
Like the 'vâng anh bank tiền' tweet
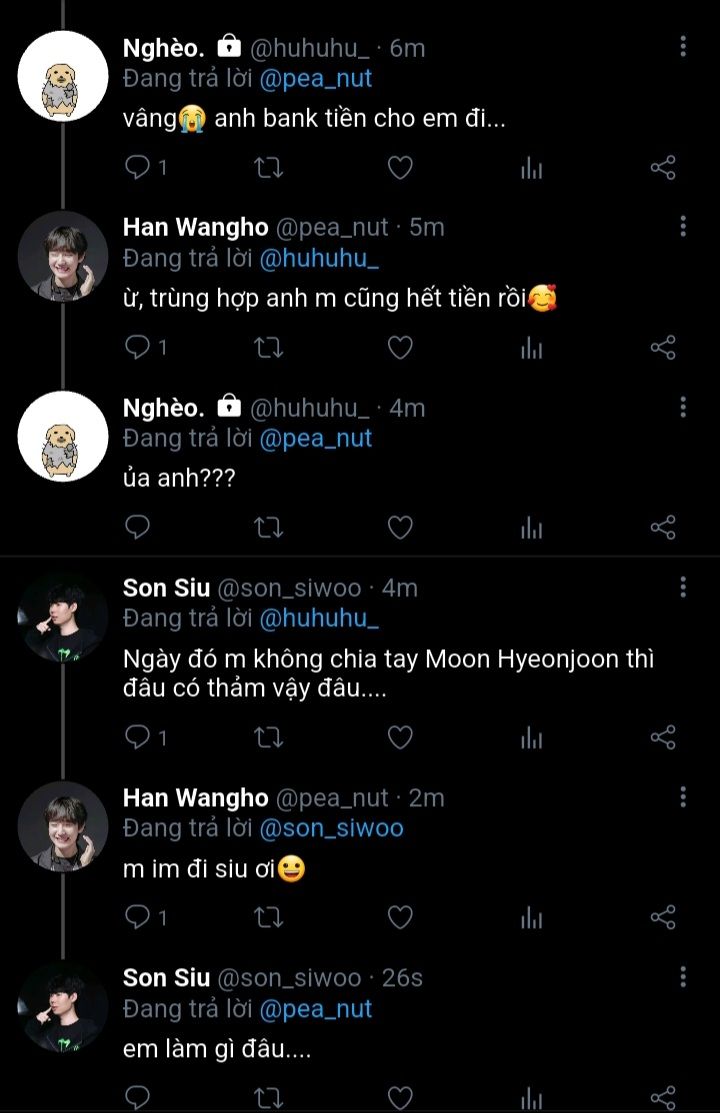click(x=400, y=167)
